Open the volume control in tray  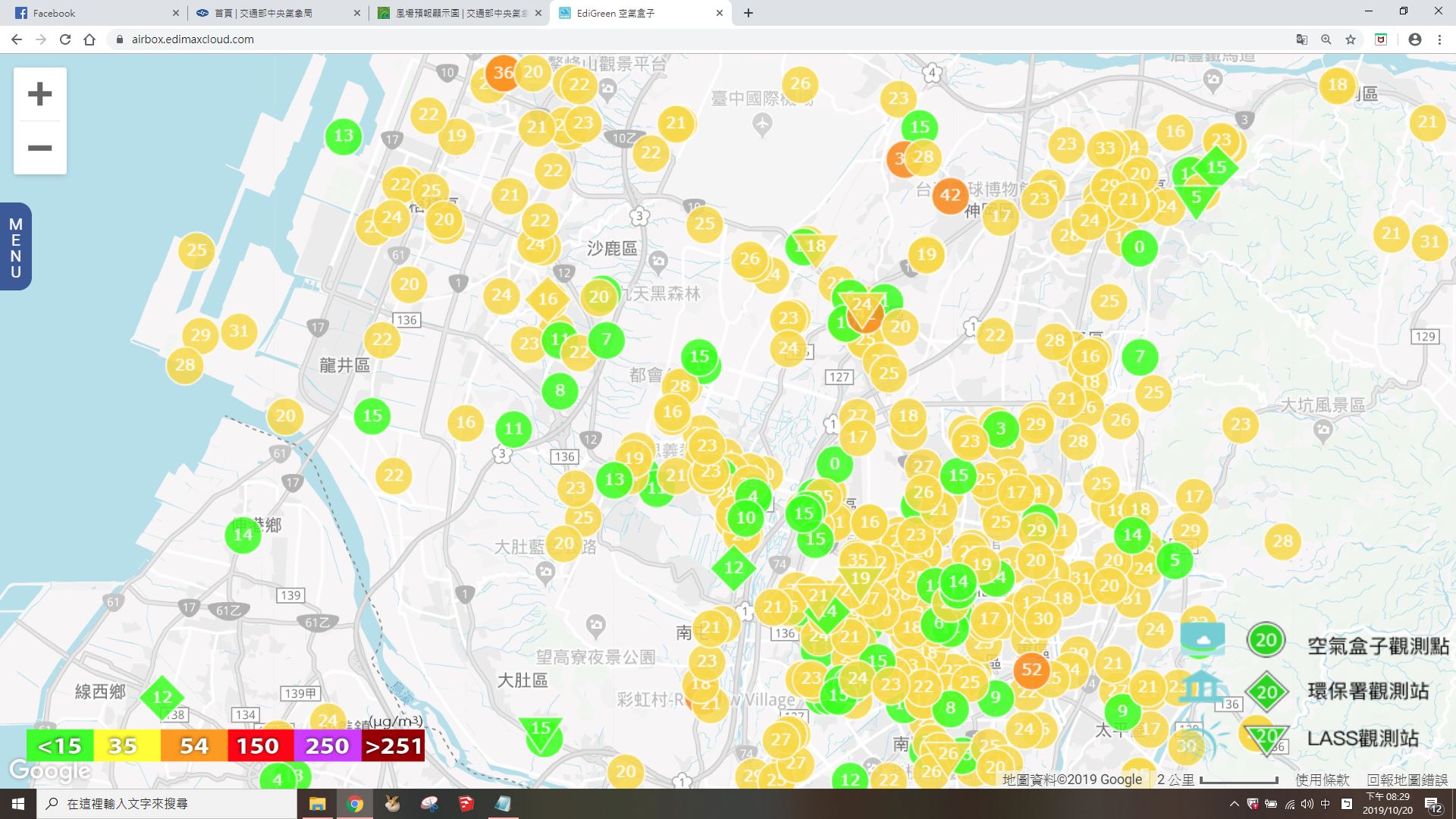pos(1307,804)
